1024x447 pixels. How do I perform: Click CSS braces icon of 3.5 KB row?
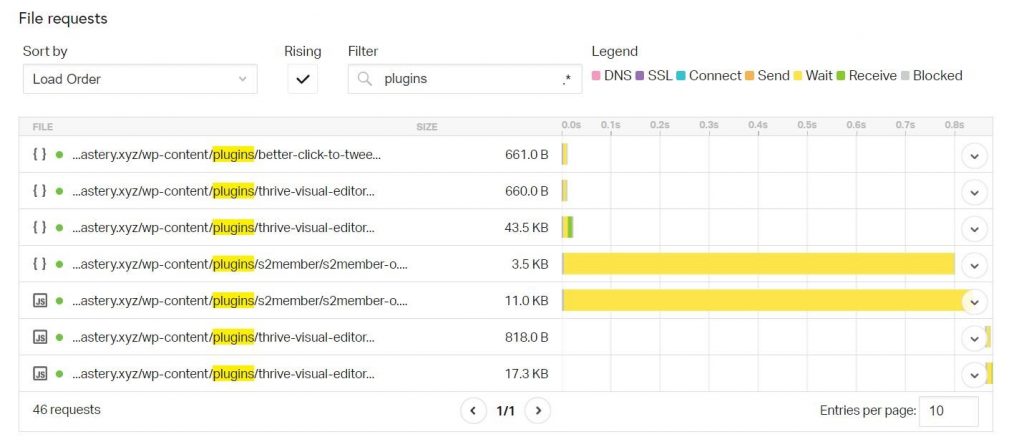pyautogui.click(x=40, y=265)
